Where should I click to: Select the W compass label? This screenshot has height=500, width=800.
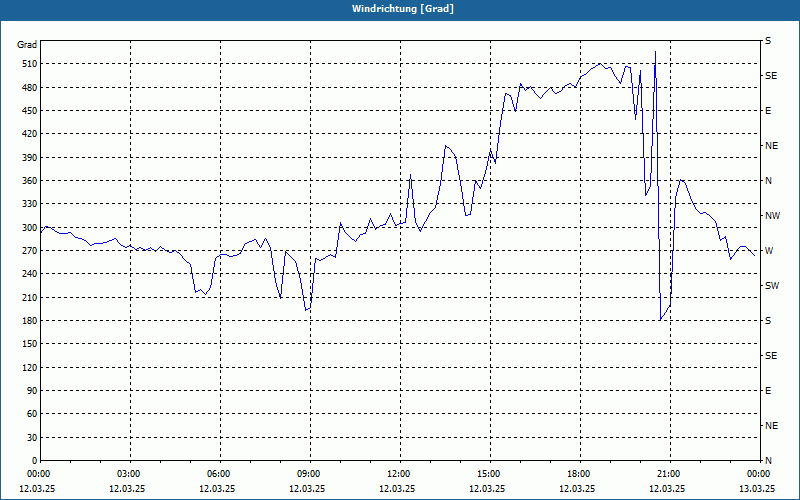[769, 251]
